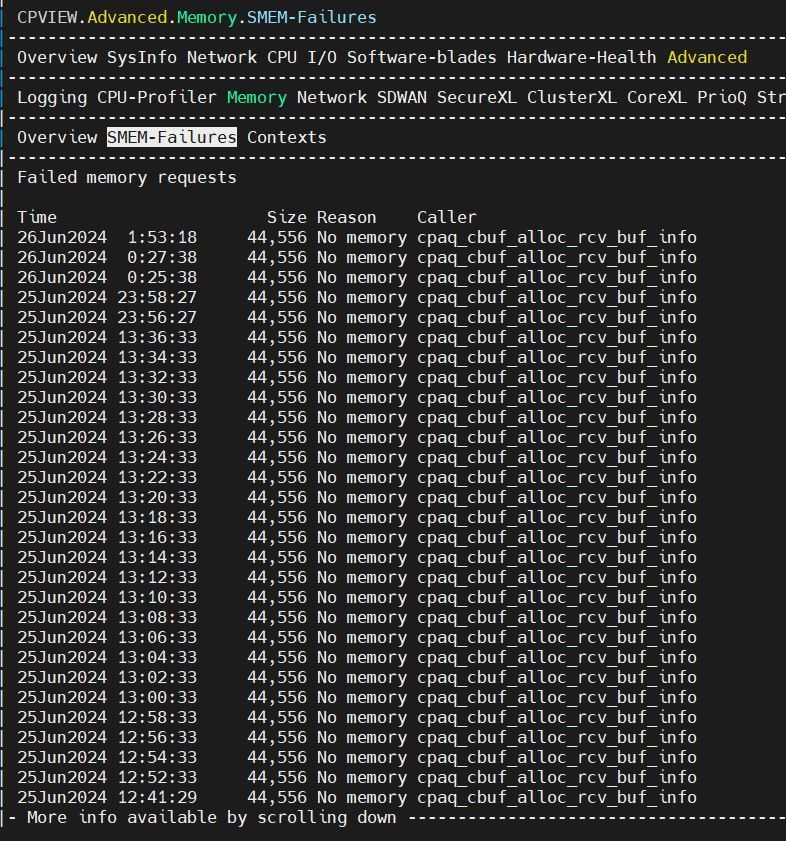
Task: Select the highlighted Advanced tab
Action: (x=706, y=57)
